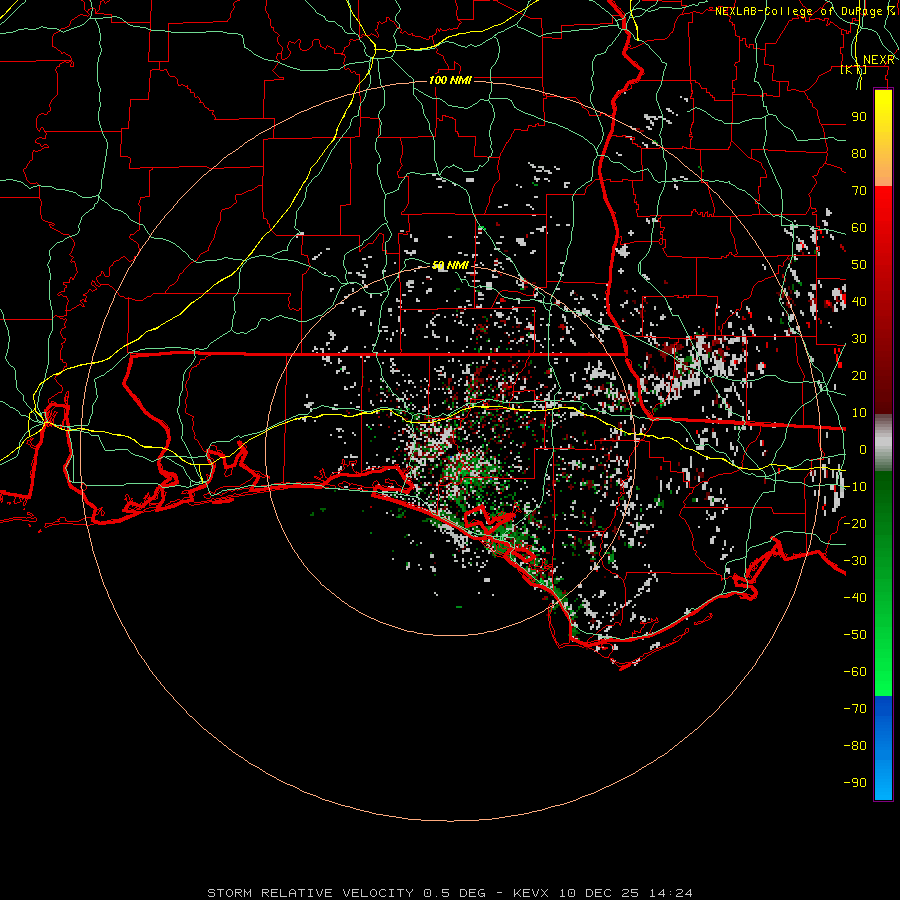Click the 30 value on the velocity scale
The image size is (900, 900).
(859, 339)
